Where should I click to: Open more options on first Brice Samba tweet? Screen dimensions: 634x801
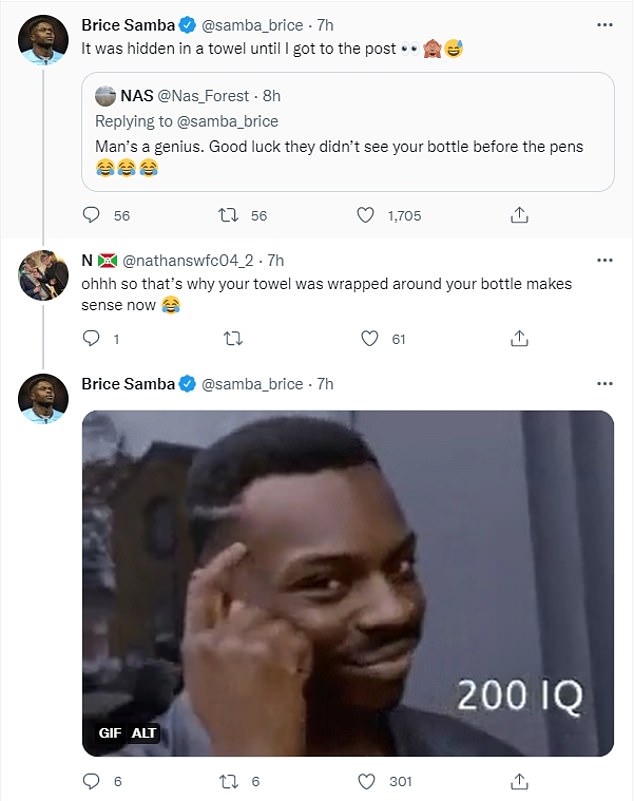(x=605, y=25)
